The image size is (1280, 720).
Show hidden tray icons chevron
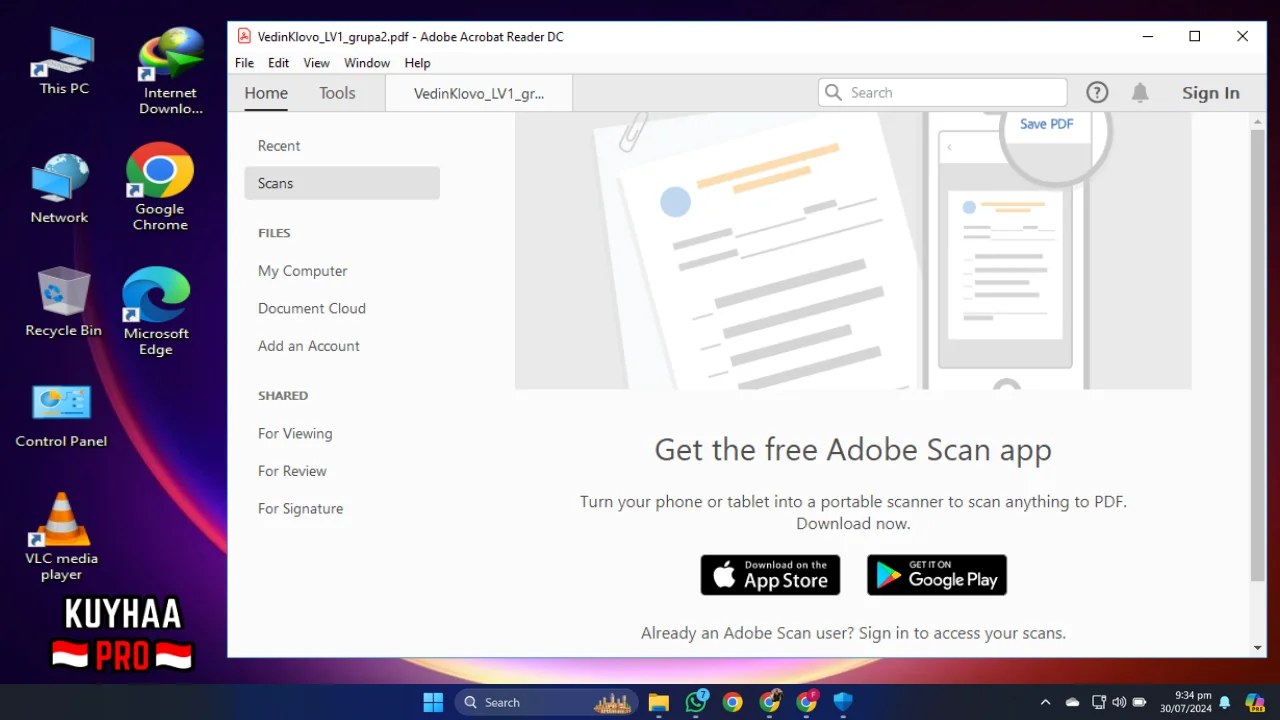1046,702
